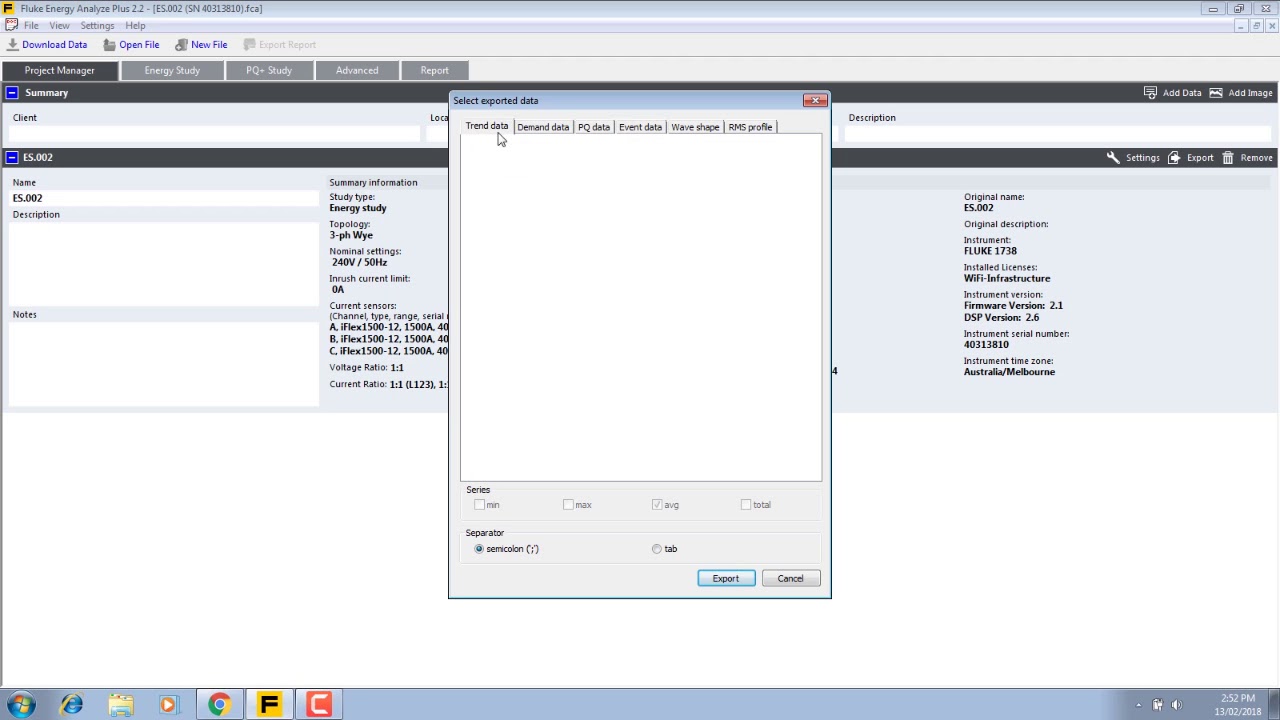Open the media player taskbar icon
Image resolution: width=1280 pixels, height=720 pixels.
click(169, 705)
